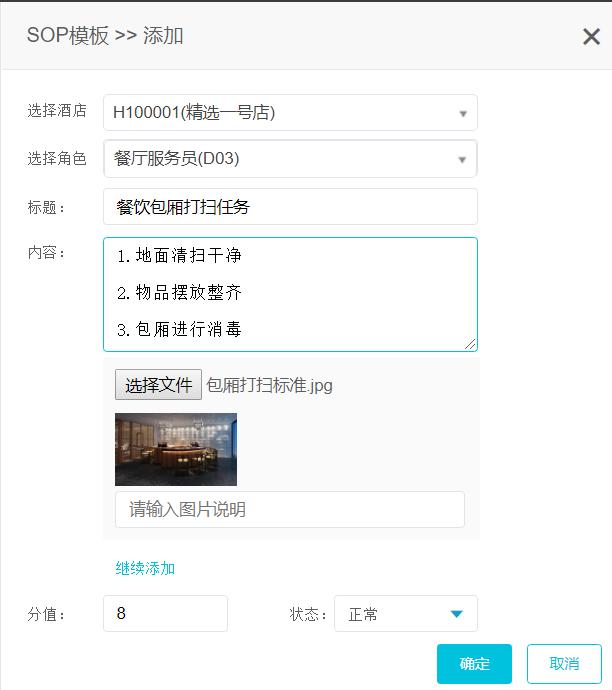Click line 3. 包厢进行消毒 in content

pyautogui.click(x=179, y=329)
